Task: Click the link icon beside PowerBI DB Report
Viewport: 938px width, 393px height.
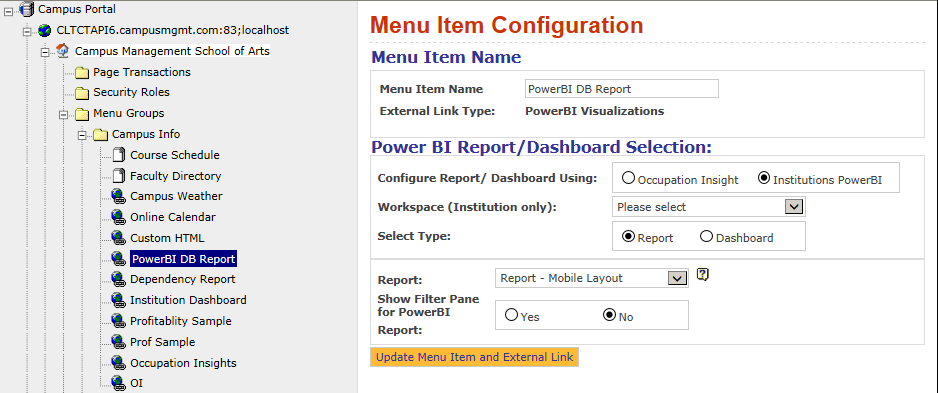Action: coord(118,258)
